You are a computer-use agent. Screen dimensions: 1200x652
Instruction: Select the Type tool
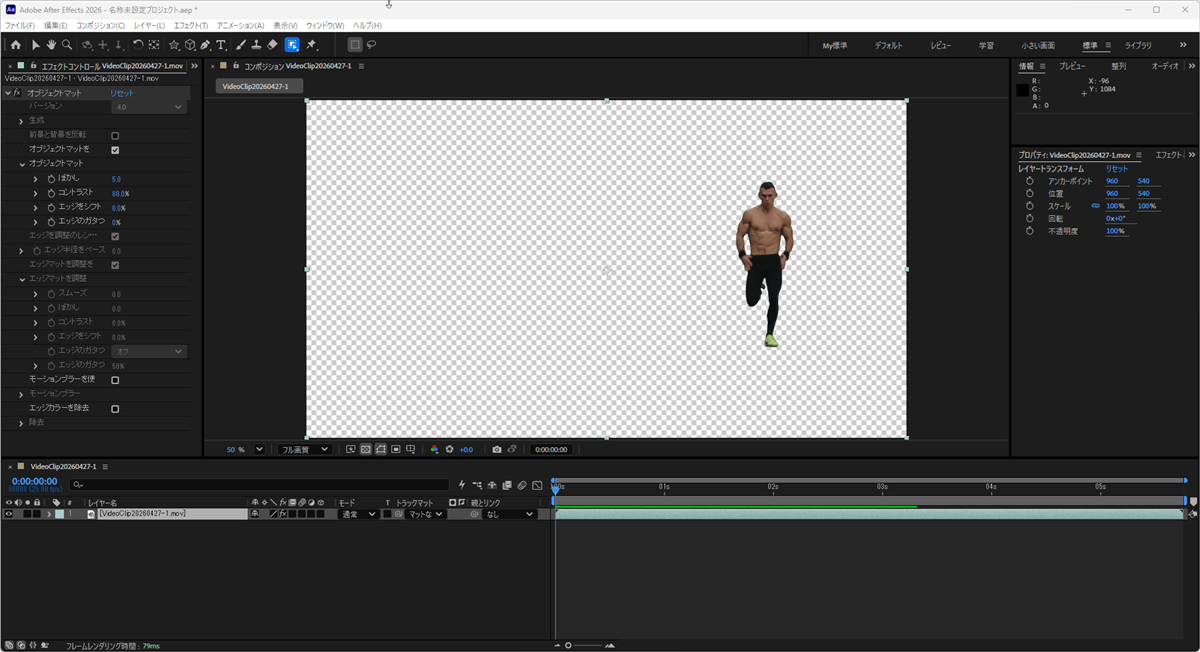tap(221, 45)
